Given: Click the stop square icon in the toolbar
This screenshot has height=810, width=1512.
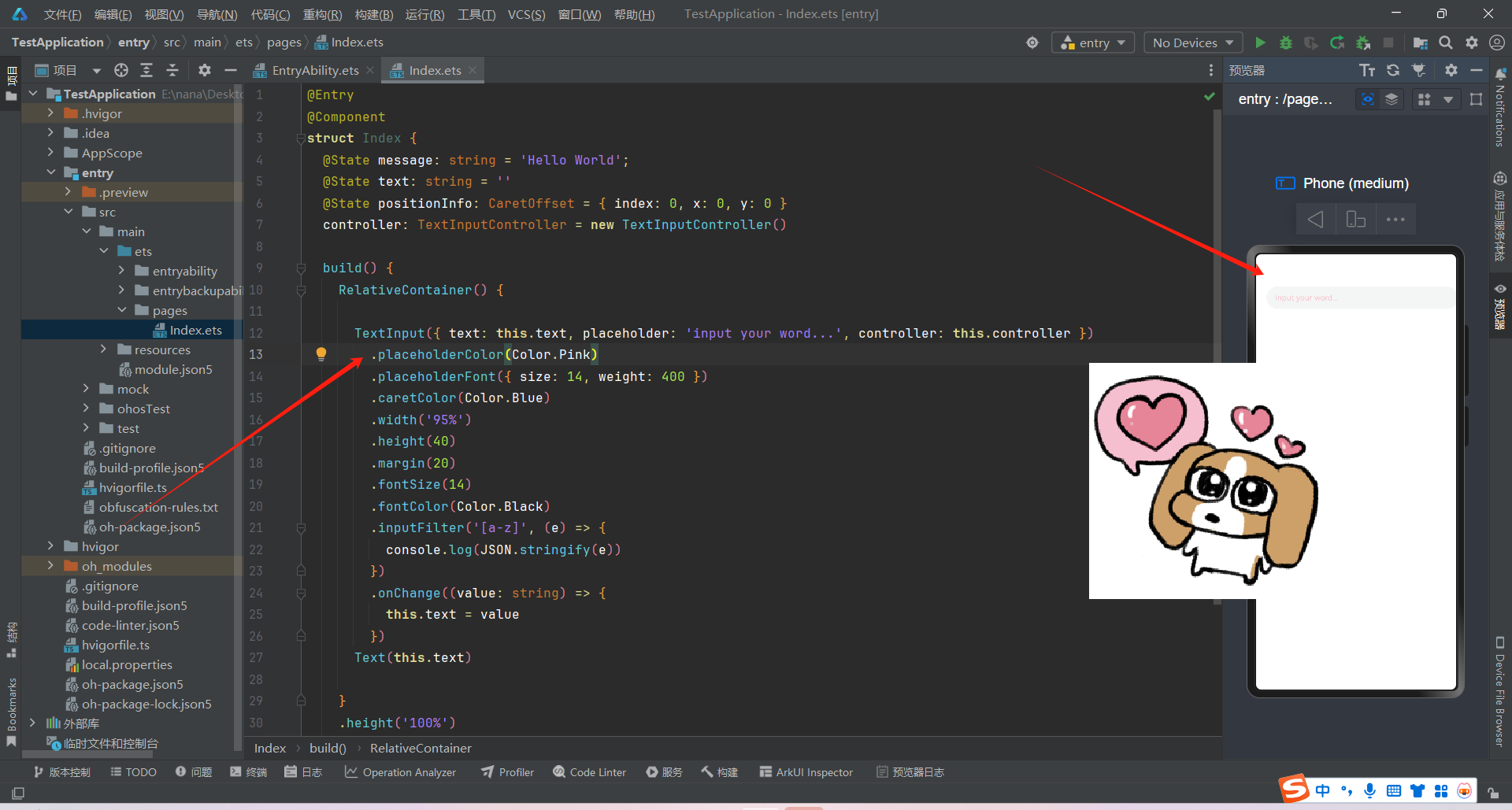Looking at the screenshot, I should coord(1388,43).
